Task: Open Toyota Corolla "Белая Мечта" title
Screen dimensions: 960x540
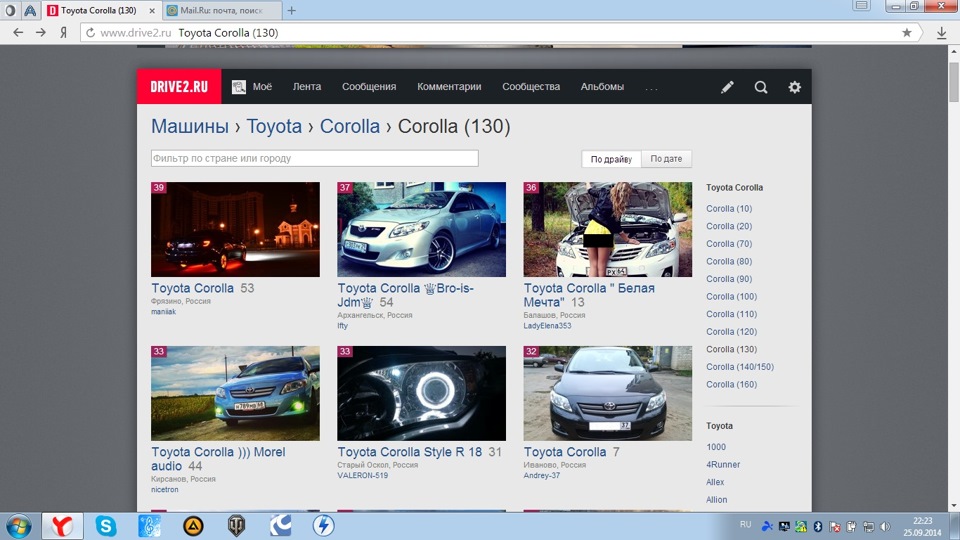Action: (x=589, y=295)
